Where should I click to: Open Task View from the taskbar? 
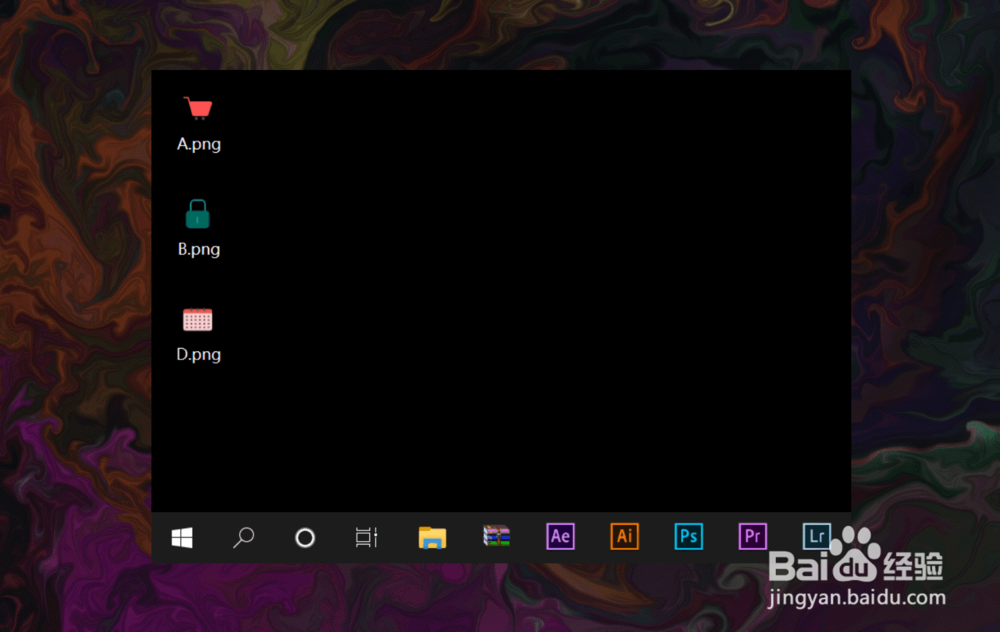[365, 537]
